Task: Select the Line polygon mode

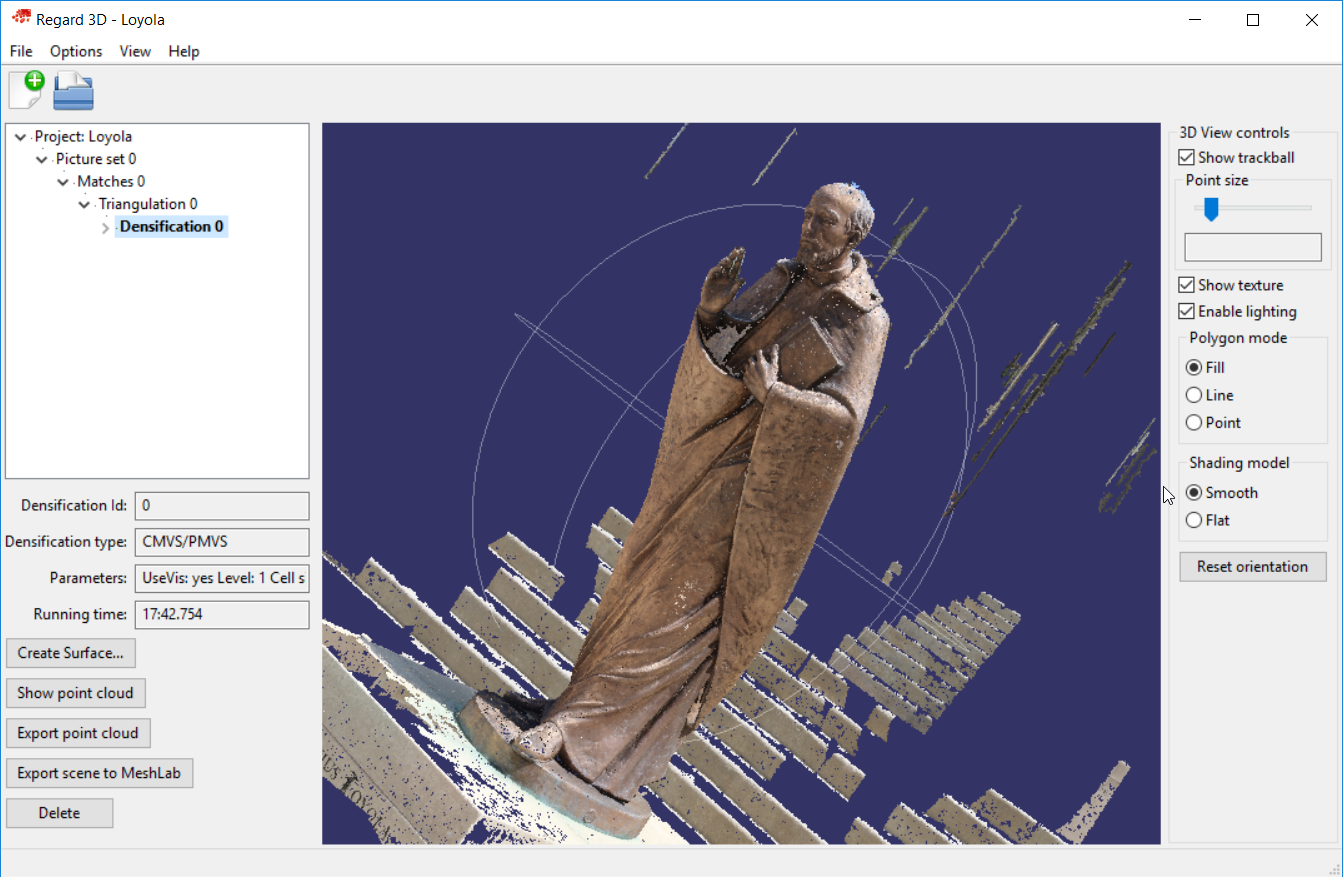Action: pyautogui.click(x=1193, y=396)
